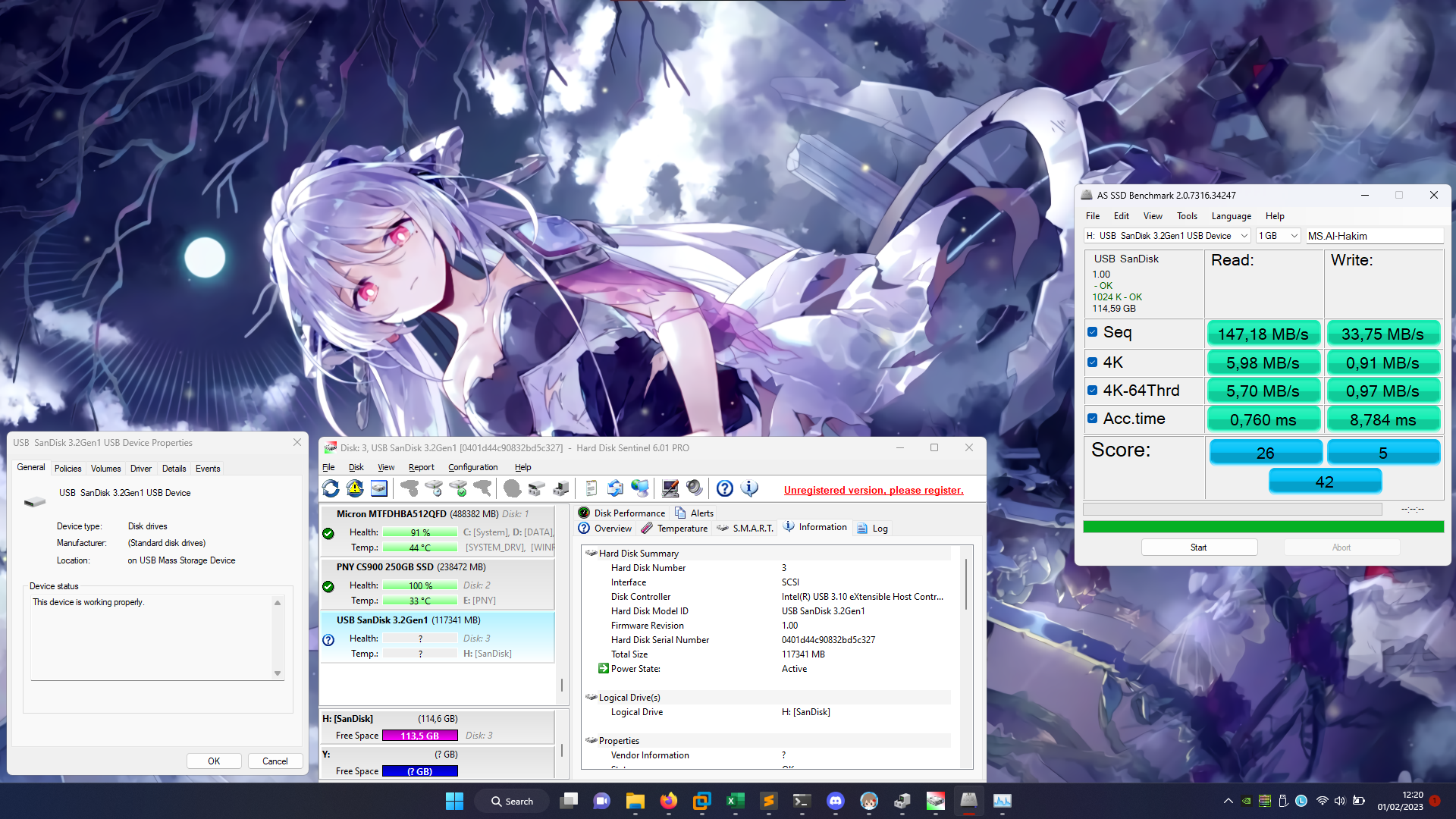Open Sublime Text from the taskbar

tap(769, 801)
